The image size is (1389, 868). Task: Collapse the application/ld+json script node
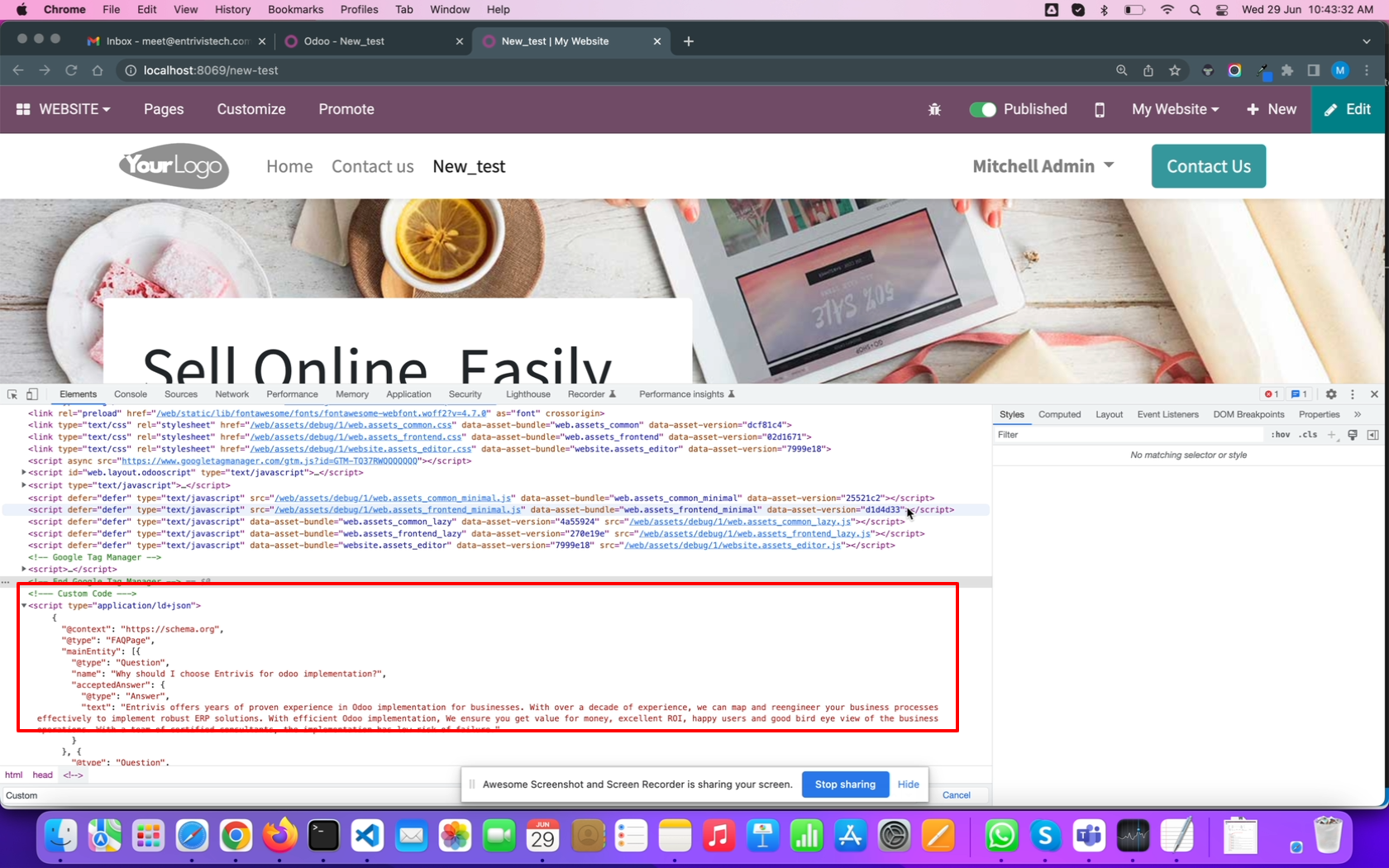click(x=24, y=606)
